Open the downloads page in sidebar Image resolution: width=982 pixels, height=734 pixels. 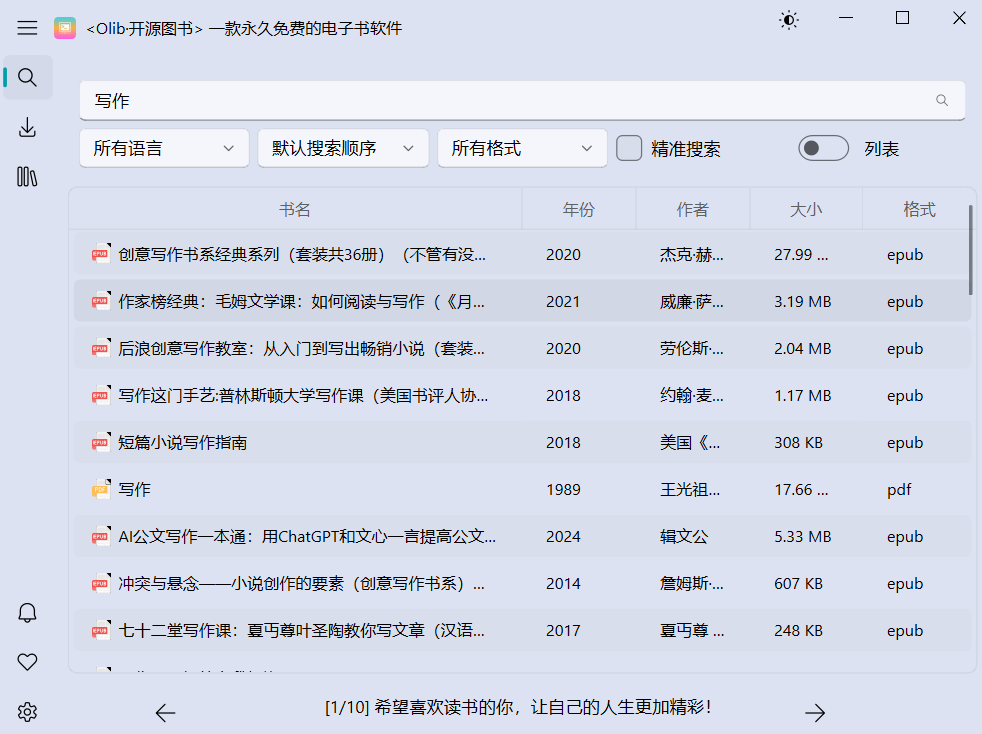(27, 127)
